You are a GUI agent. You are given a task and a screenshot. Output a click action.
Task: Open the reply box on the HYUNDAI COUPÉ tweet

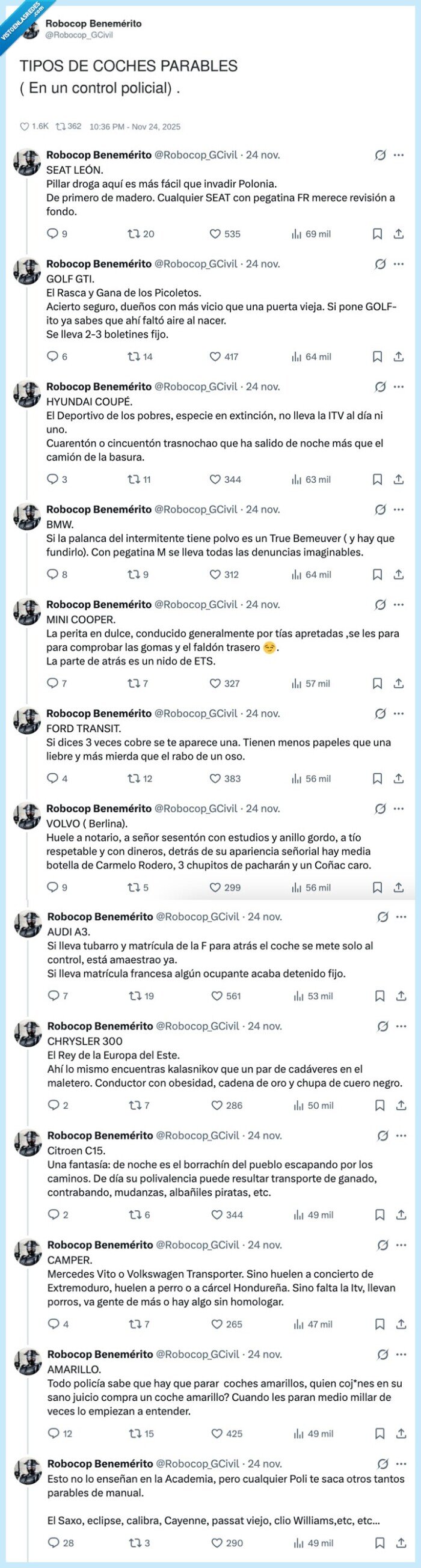pos(53,480)
